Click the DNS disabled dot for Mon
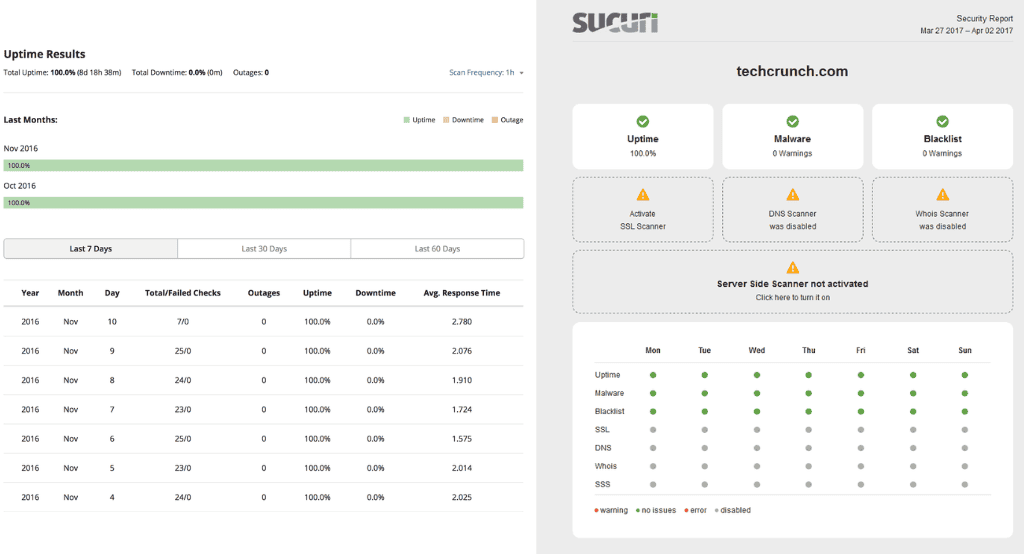 652,448
